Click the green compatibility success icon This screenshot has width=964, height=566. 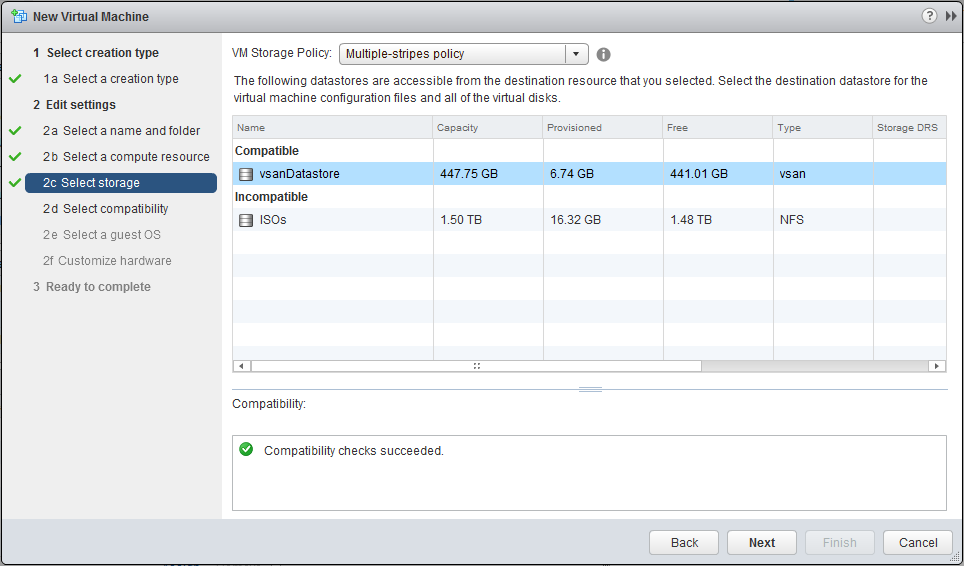[x=246, y=450]
